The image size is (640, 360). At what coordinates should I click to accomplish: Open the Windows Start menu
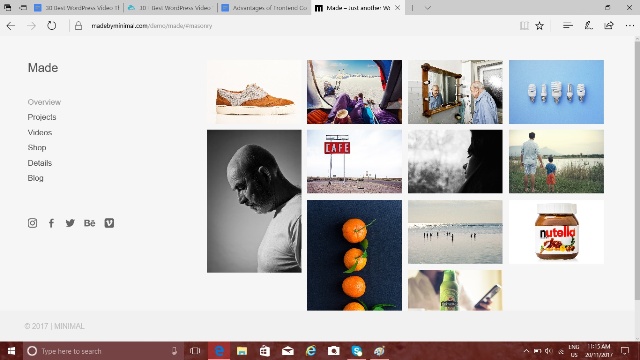[11, 351]
